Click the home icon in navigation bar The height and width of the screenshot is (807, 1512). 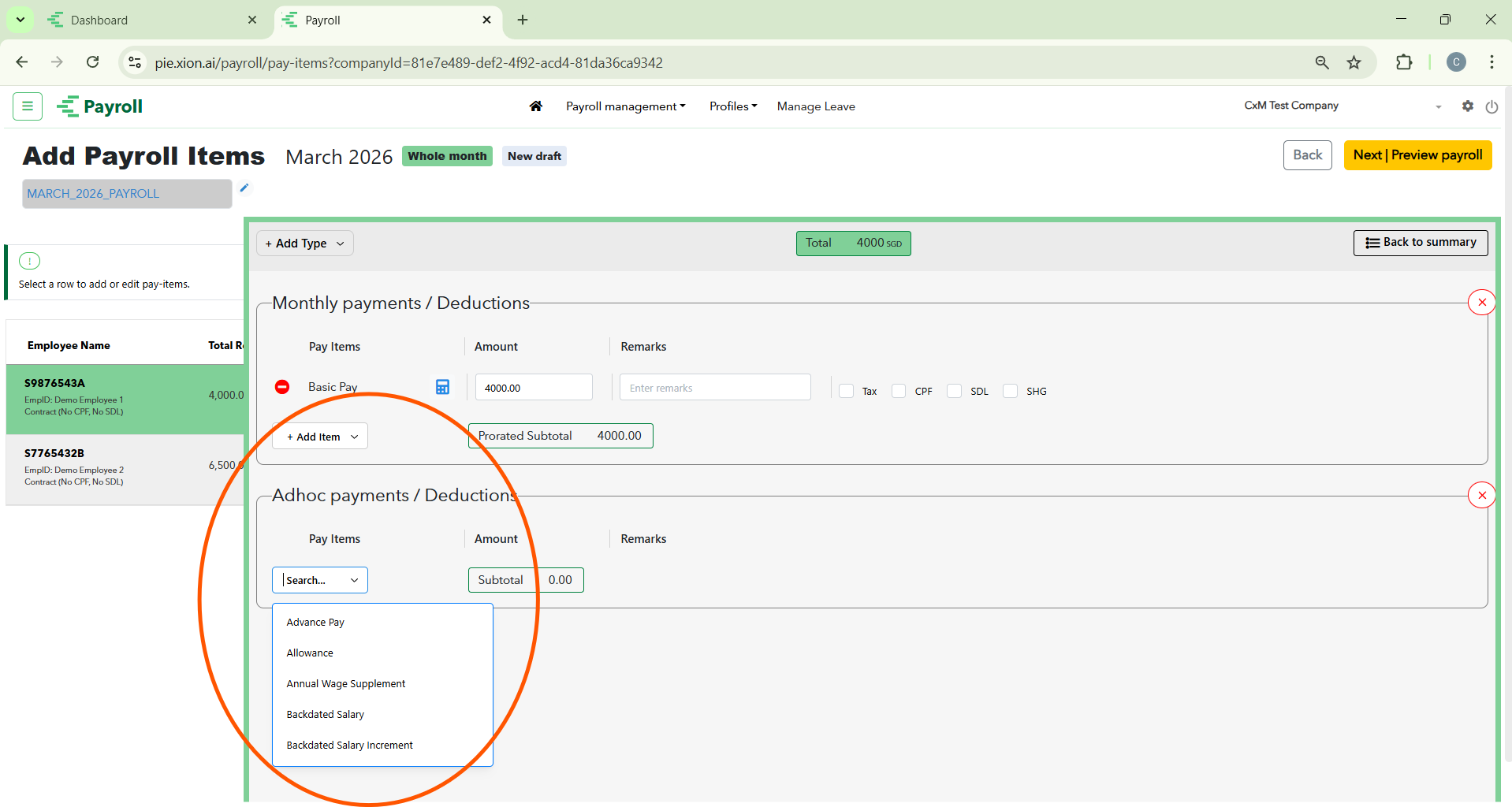click(x=535, y=106)
